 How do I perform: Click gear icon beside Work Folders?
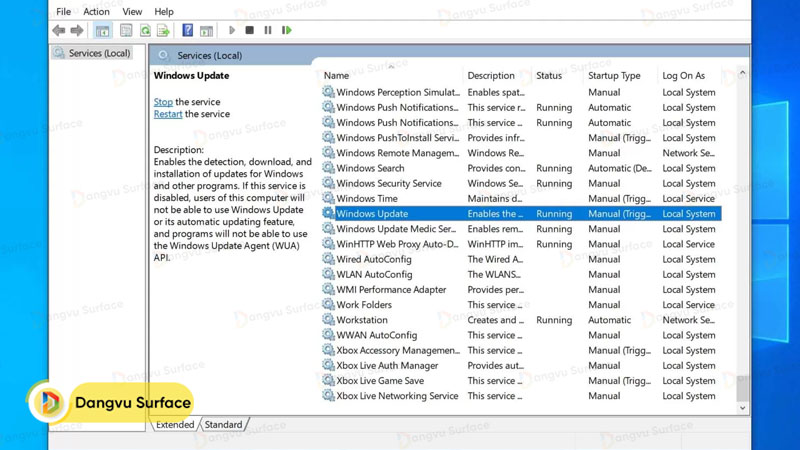[328, 304]
